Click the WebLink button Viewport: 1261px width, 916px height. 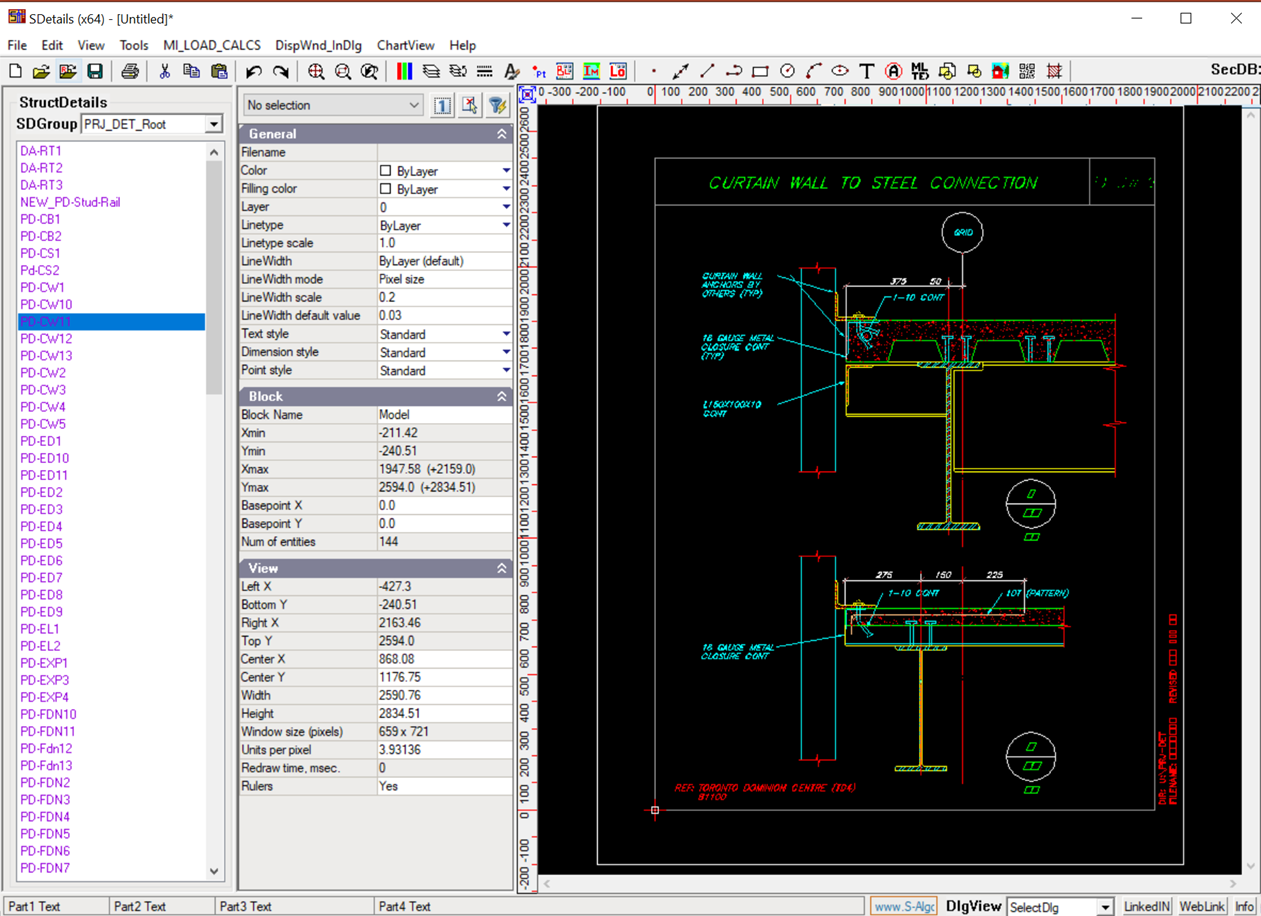click(x=1201, y=906)
